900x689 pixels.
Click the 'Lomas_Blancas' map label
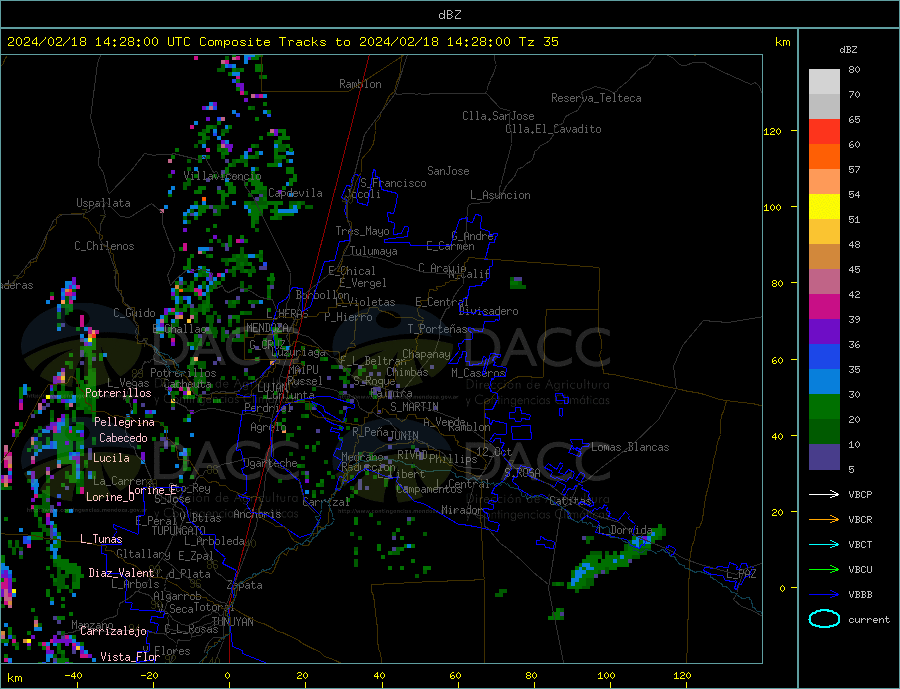pos(630,447)
